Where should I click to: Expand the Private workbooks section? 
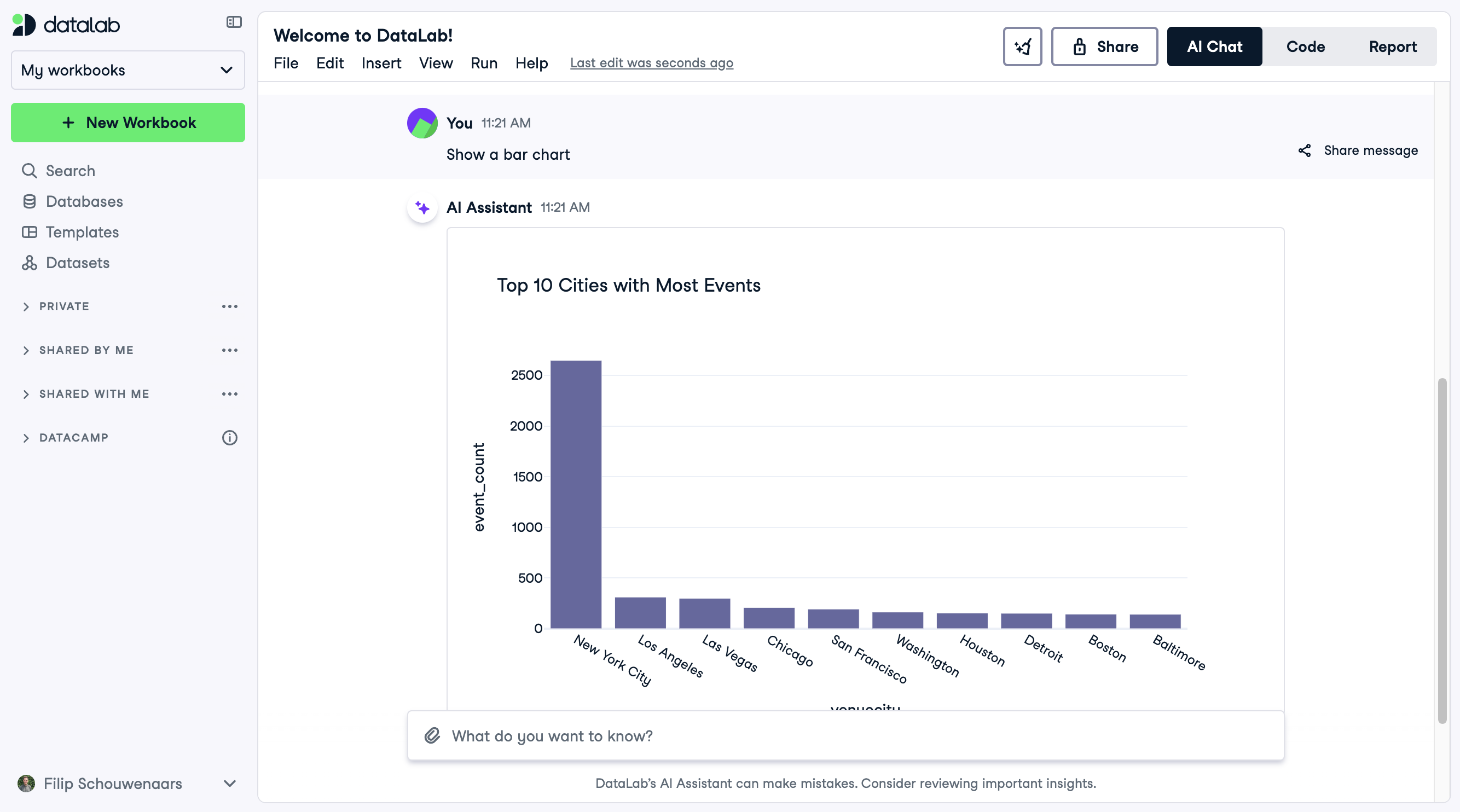26,306
